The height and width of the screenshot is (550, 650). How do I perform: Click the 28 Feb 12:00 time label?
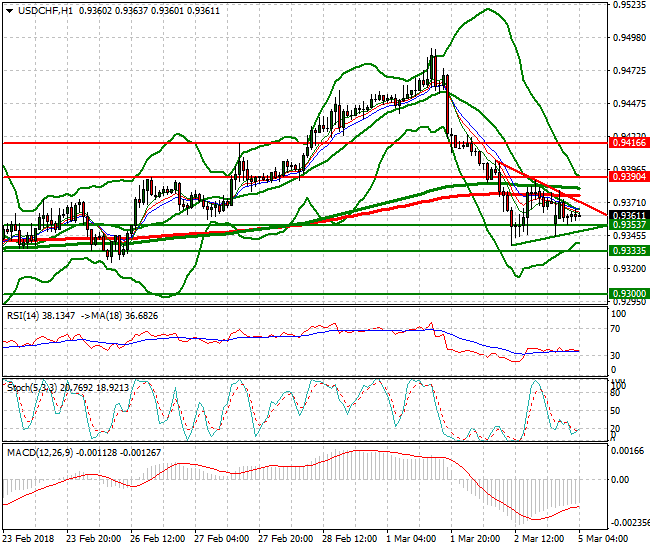pos(349,539)
